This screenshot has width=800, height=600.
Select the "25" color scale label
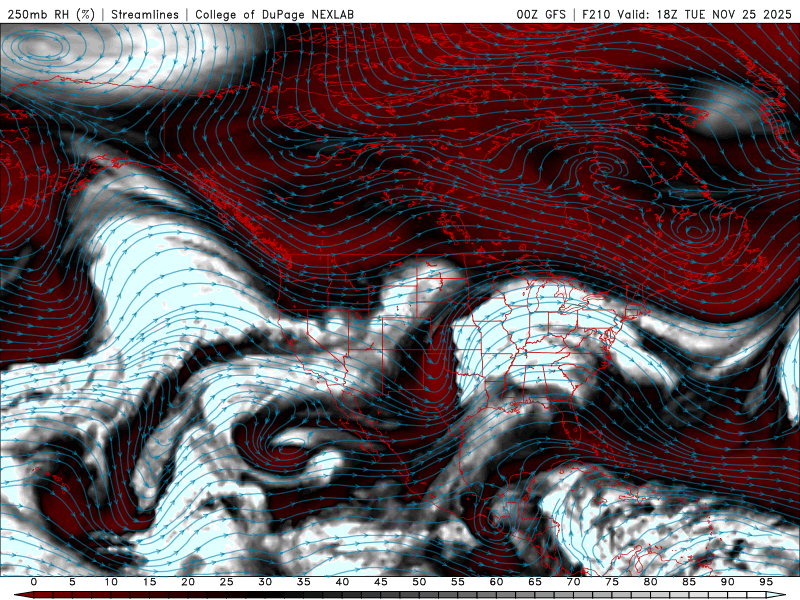coord(227,582)
